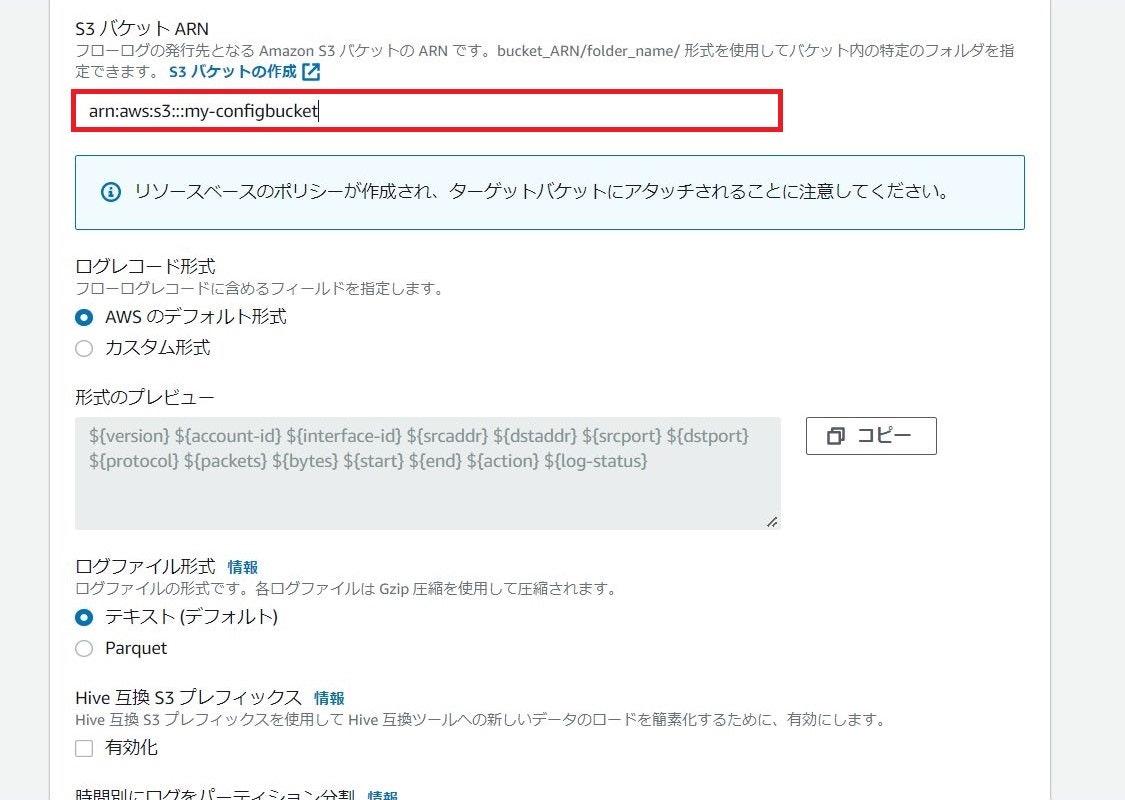Image resolution: width=1125 pixels, height=800 pixels.
Task: Open 情報 link next to Hive 互換 S3 プレフィックス
Action: pyautogui.click(x=329, y=698)
